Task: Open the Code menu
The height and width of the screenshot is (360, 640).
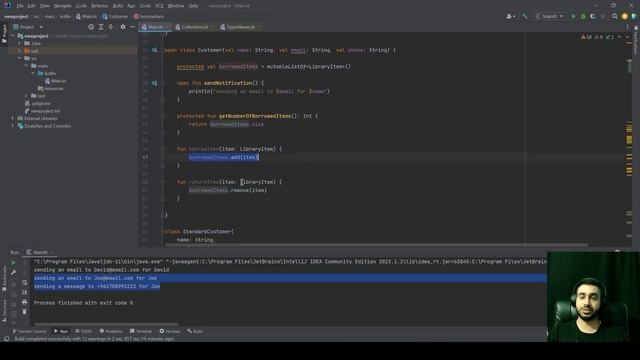Action: tap(81, 6)
